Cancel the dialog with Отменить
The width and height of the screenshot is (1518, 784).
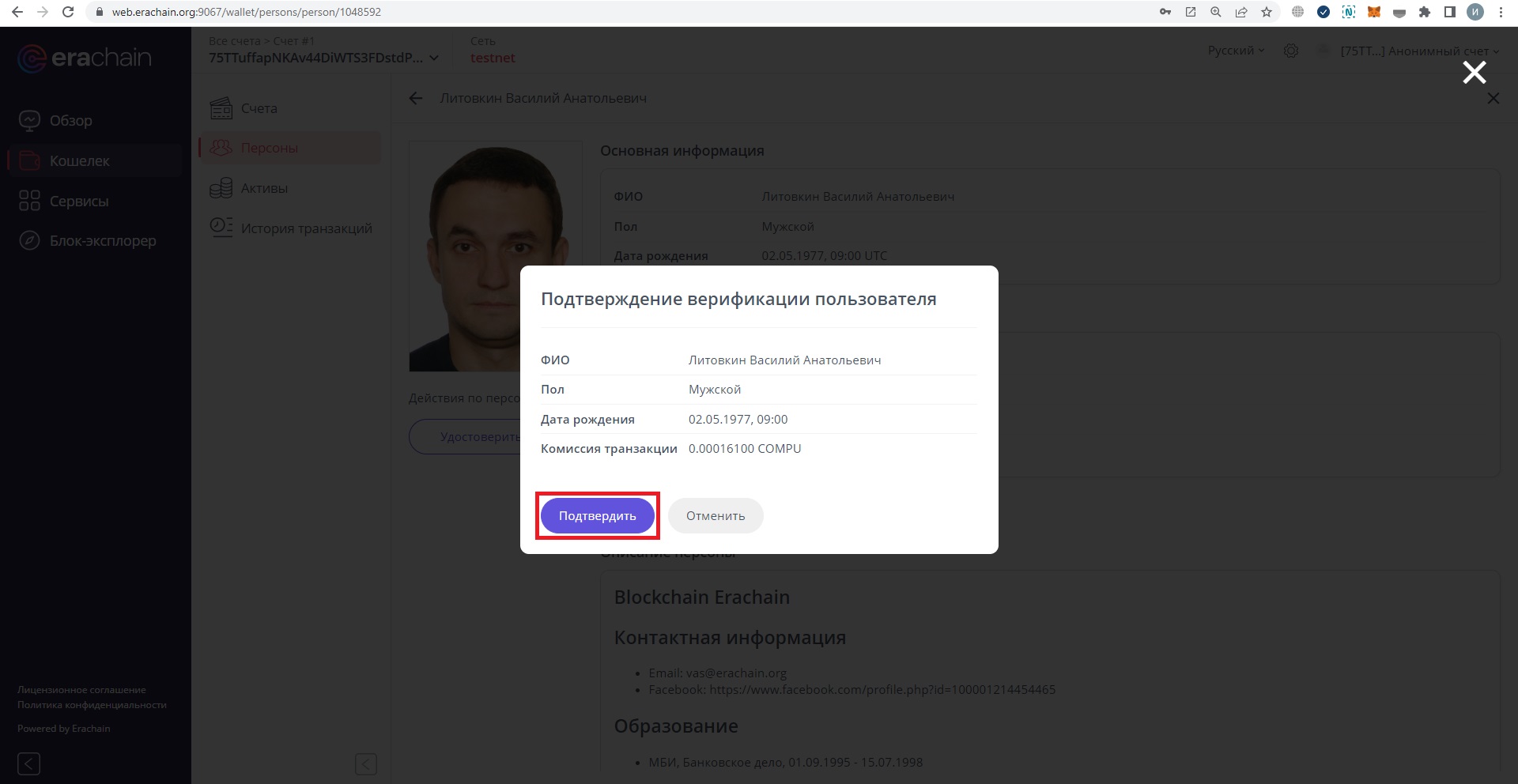(715, 515)
